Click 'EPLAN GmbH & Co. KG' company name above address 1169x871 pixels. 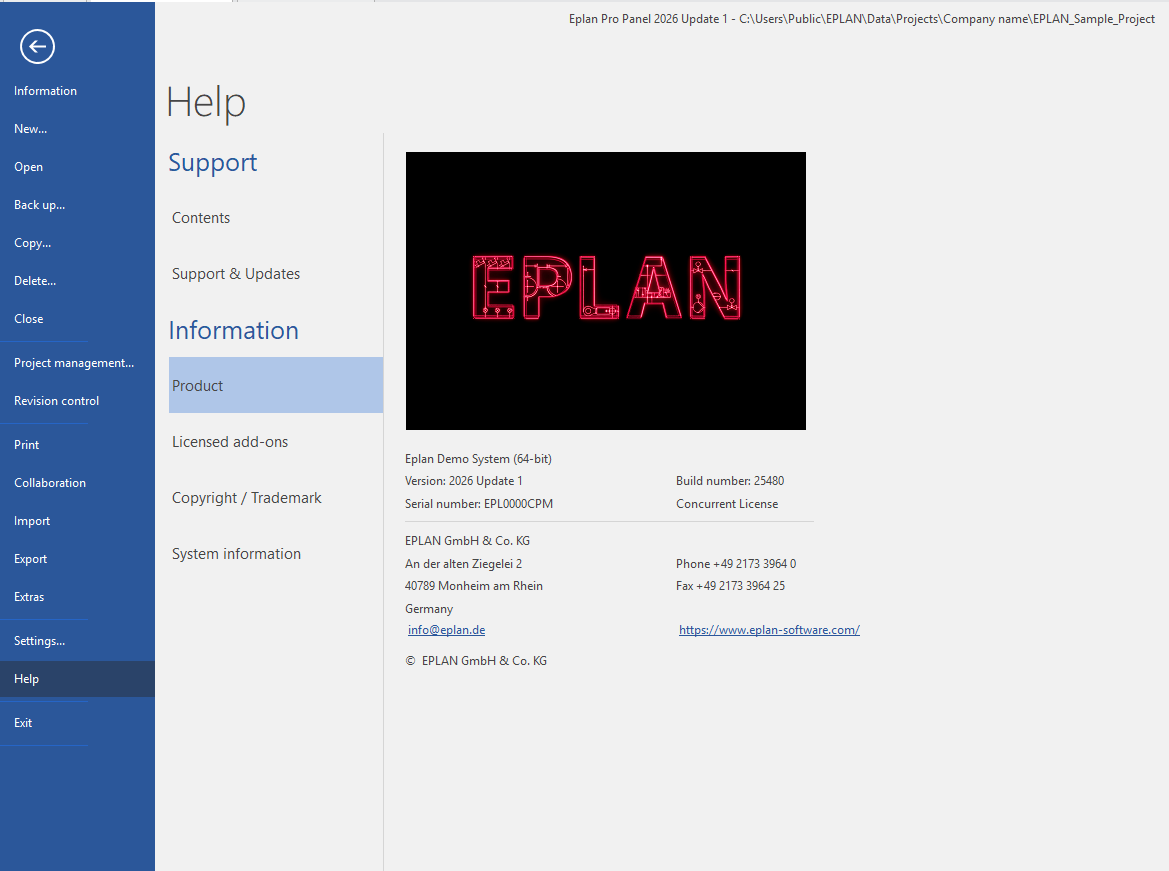coord(467,541)
